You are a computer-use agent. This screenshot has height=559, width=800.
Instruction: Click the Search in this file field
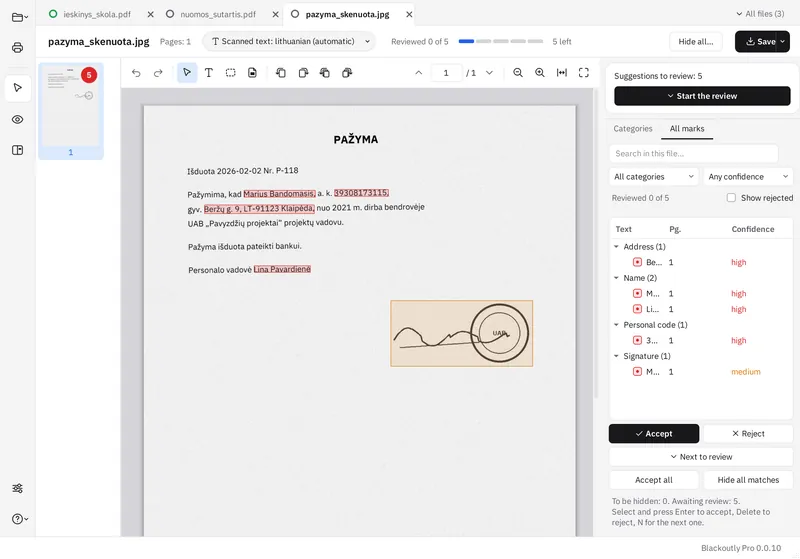(693, 154)
